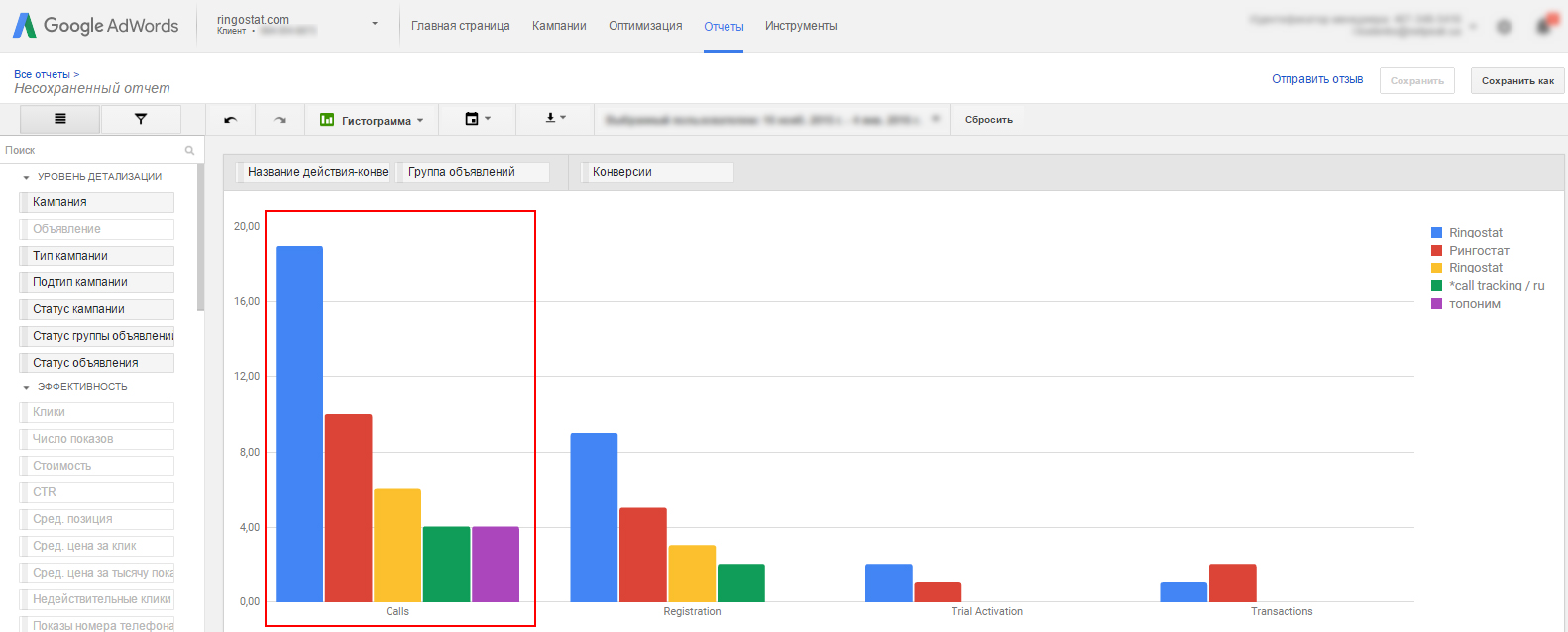Click the green *call tracking legend swatch
Image resolution: width=1568 pixels, height=632 pixels.
pyautogui.click(x=1436, y=286)
